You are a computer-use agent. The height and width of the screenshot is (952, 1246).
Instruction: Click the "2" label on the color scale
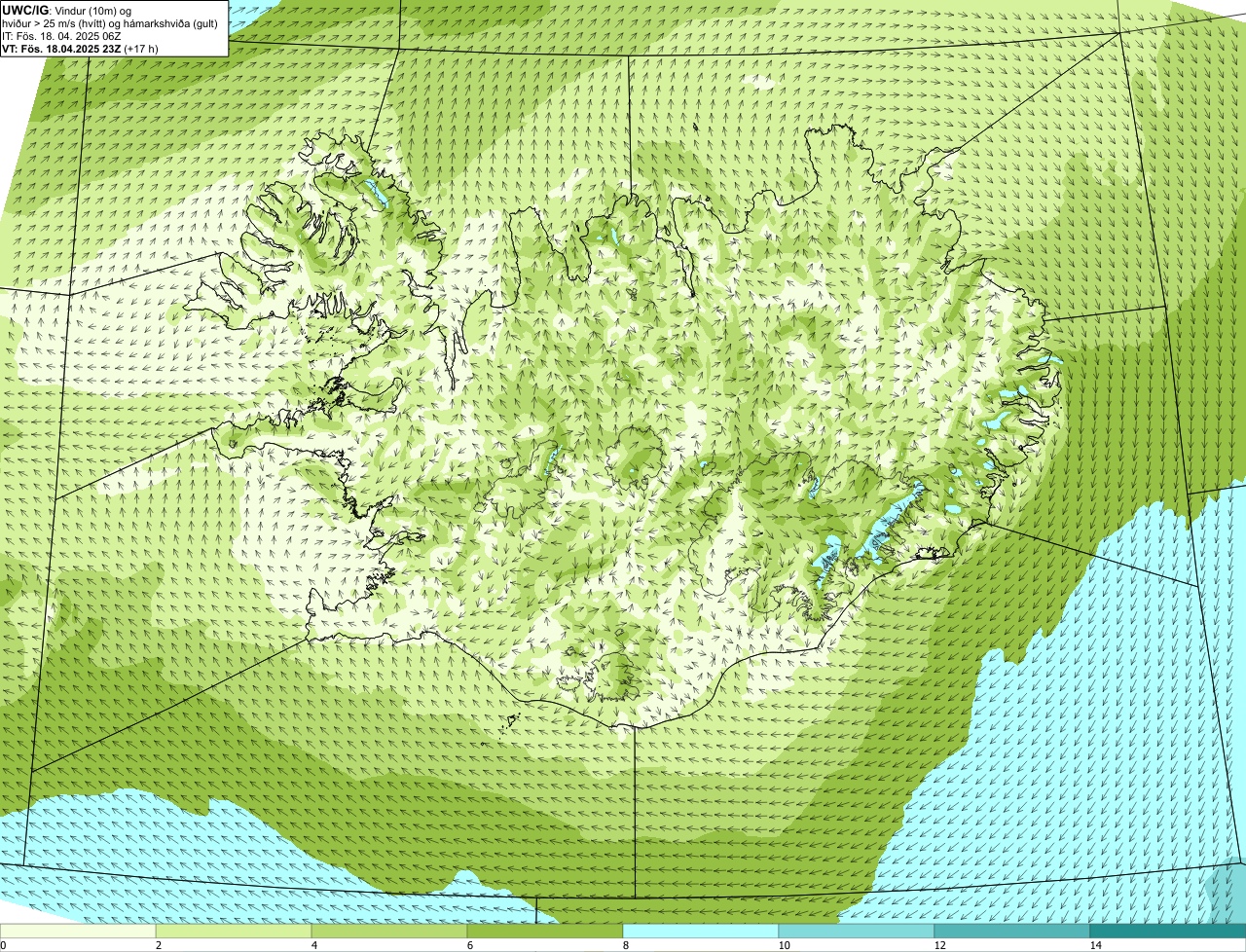(x=159, y=945)
